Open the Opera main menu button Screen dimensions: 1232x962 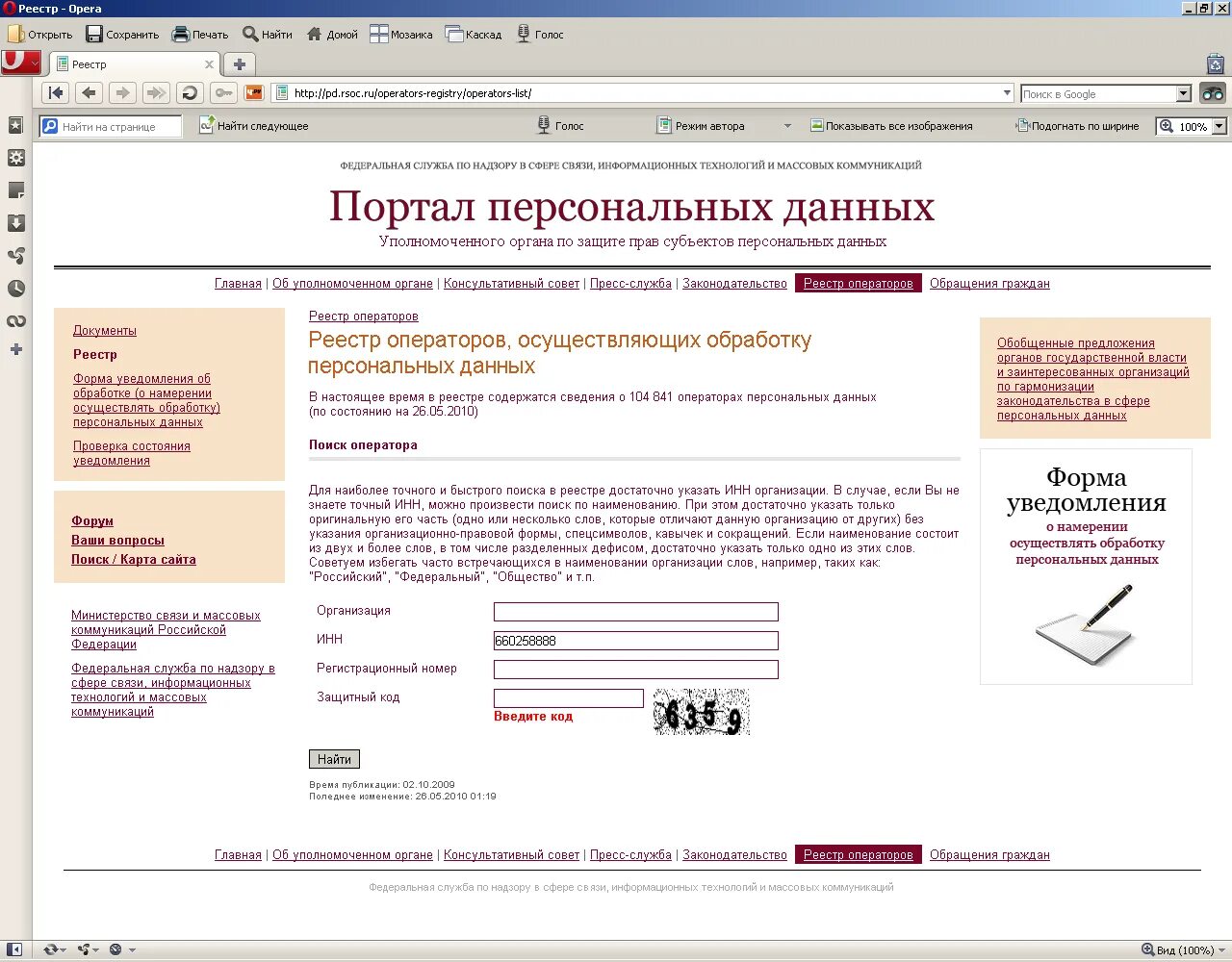click(x=21, y=63)
